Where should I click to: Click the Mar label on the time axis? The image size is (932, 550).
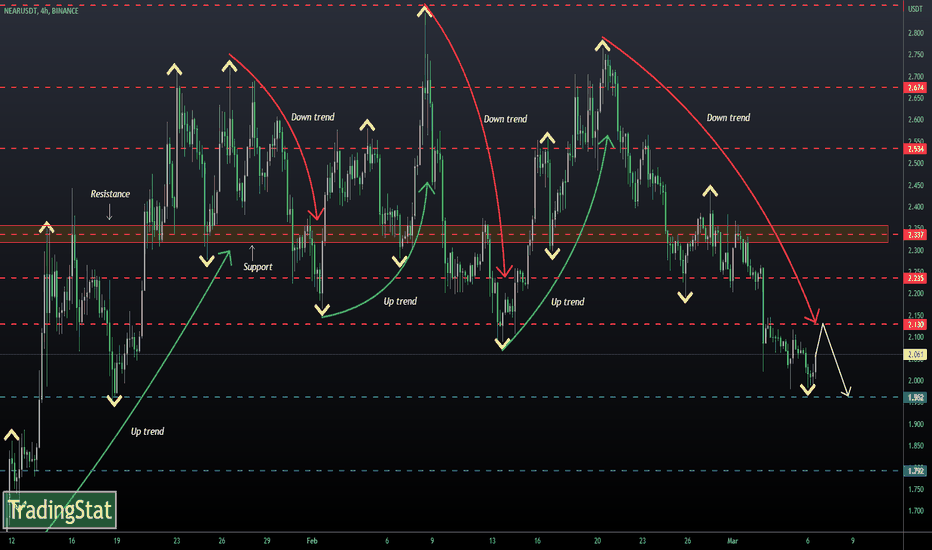click(x=732, y=541)
